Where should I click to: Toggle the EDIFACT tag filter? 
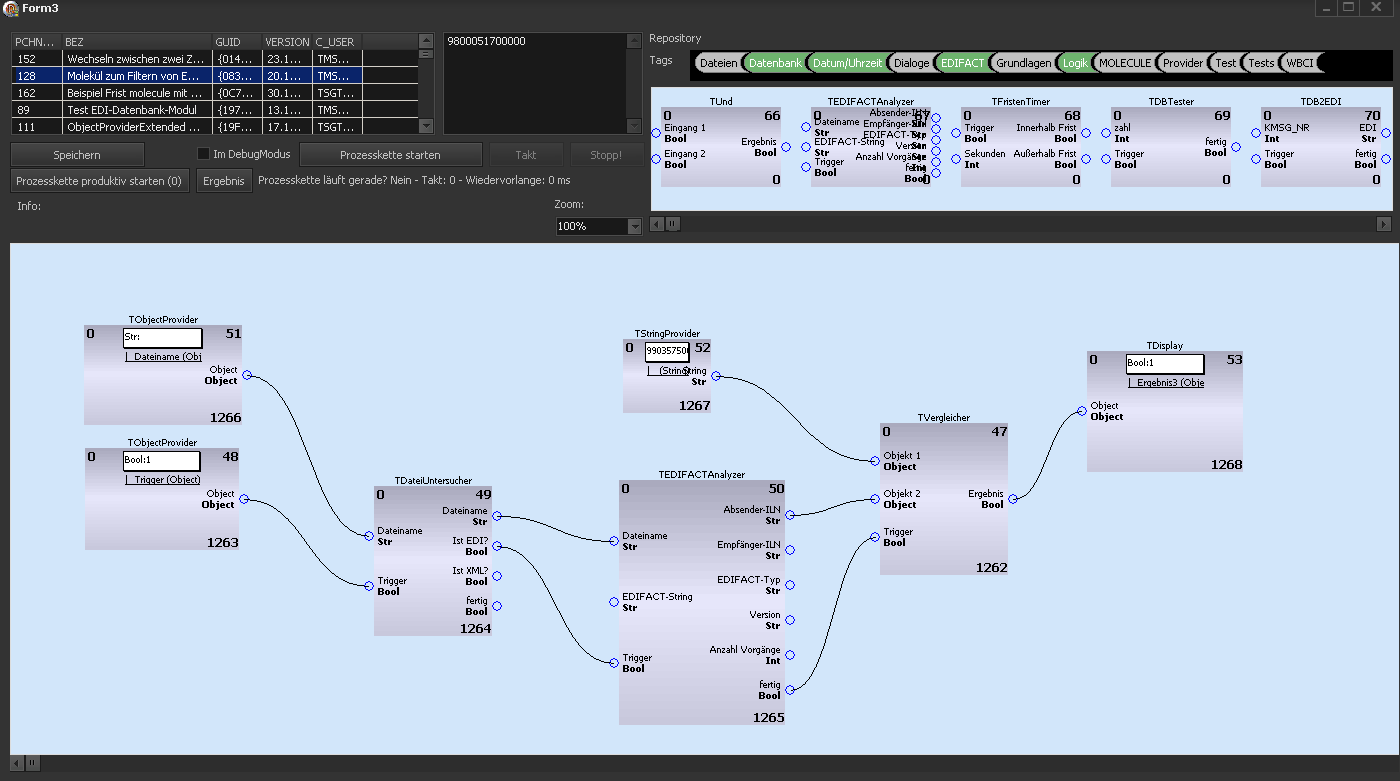[963, 63]
